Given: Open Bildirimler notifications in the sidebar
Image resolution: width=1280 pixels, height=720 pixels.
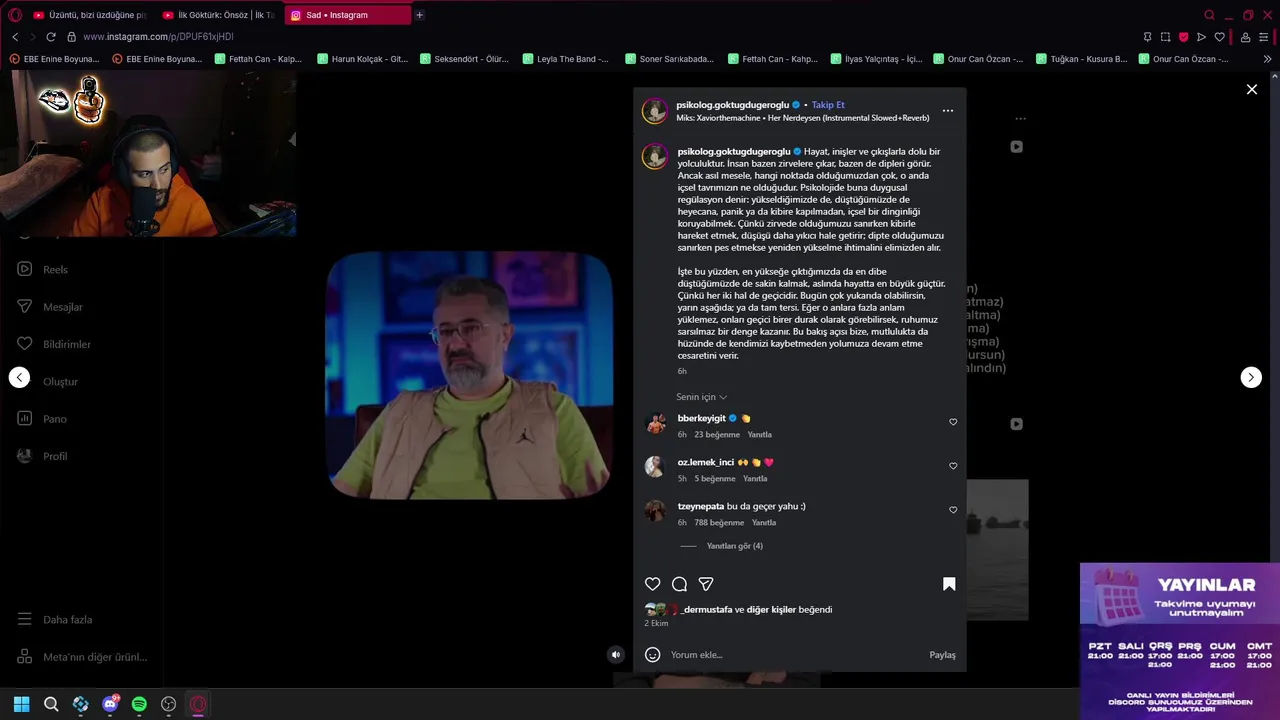Looking at the screenshot, I should pos(54,344).
